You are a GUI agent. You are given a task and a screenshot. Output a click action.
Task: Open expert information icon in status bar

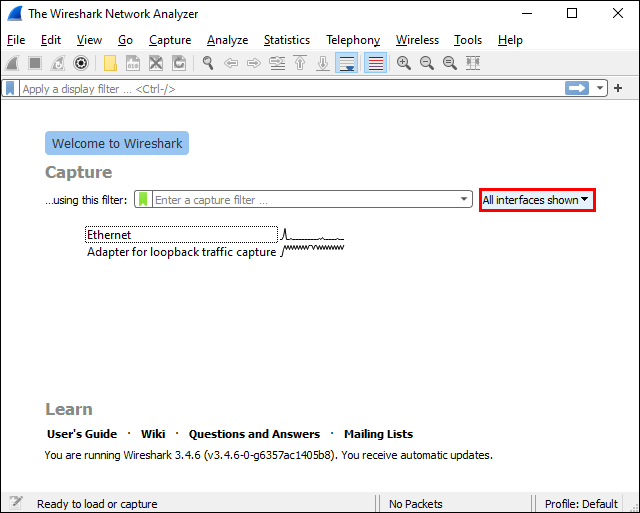click(16, 502)
